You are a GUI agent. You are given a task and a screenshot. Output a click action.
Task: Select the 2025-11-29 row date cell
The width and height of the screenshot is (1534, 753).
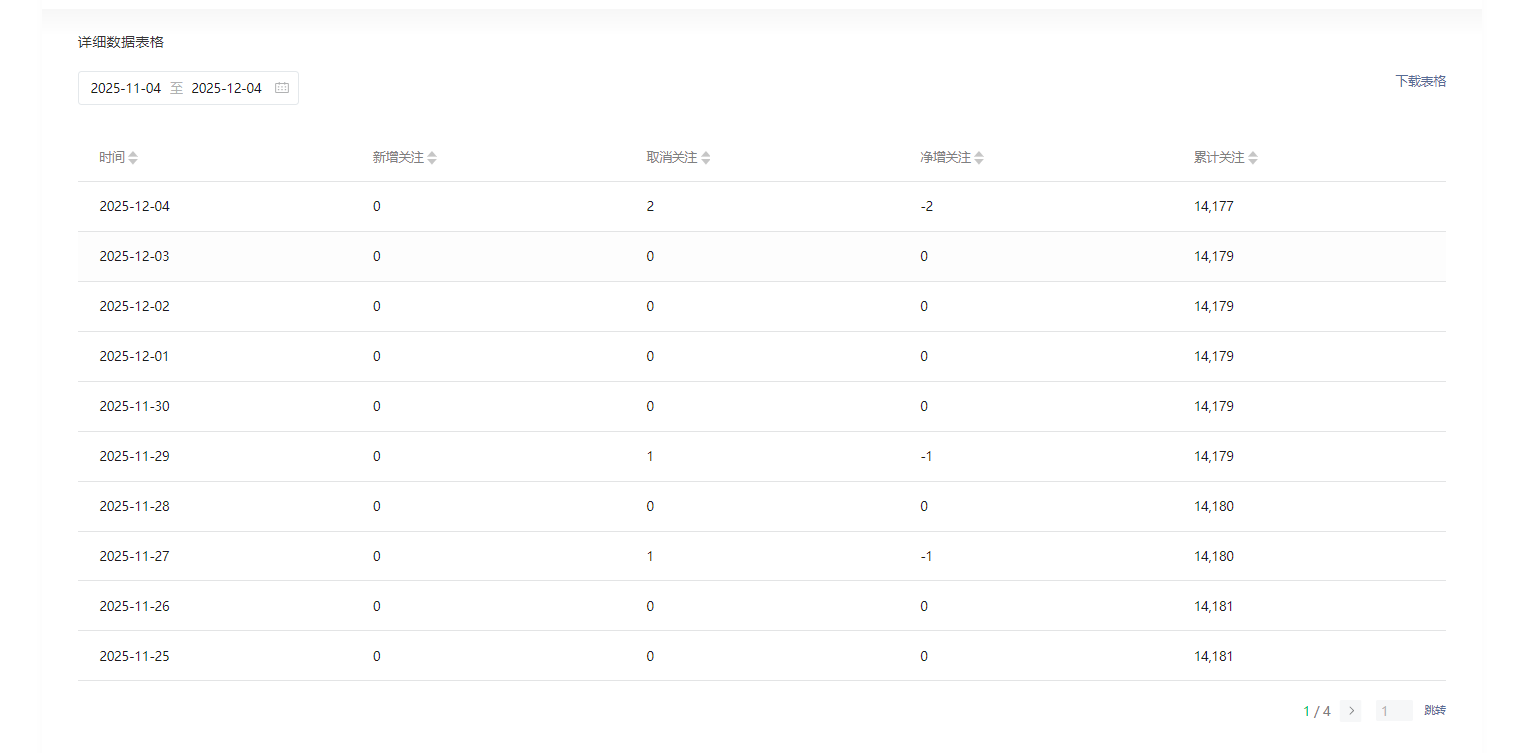tap(135, 457)
